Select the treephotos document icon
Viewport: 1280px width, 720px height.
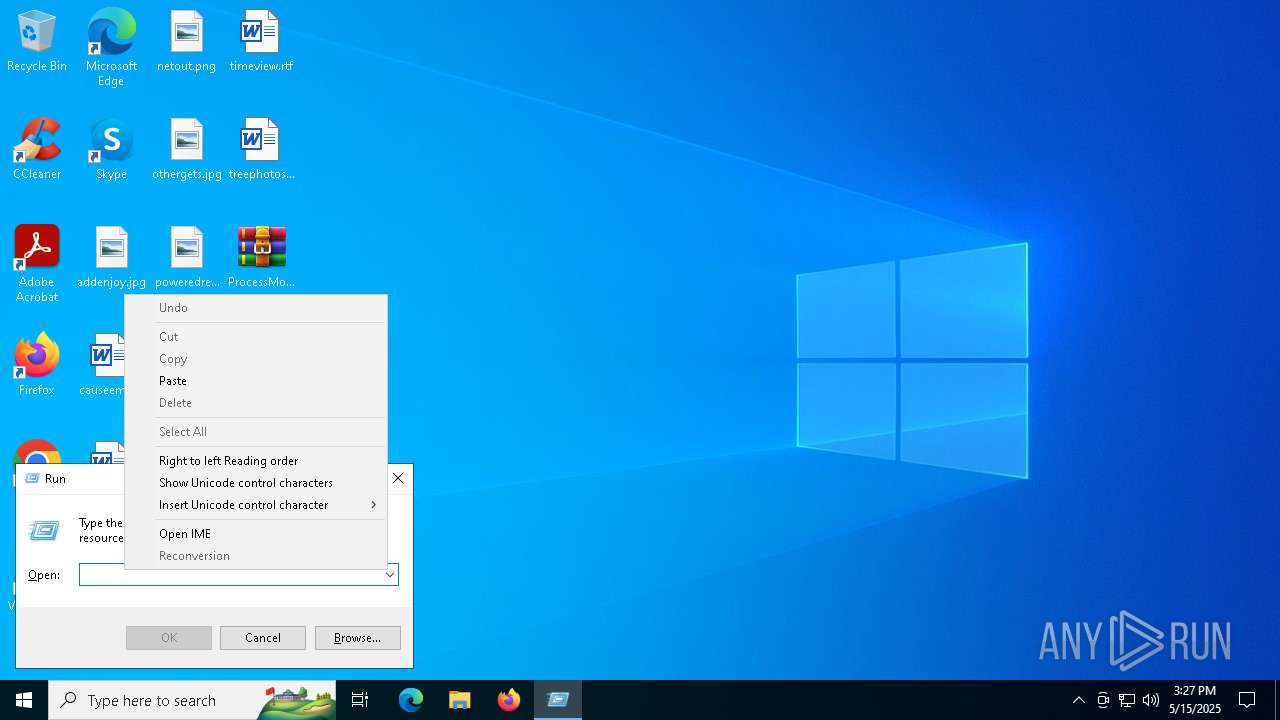coord(261,150)
